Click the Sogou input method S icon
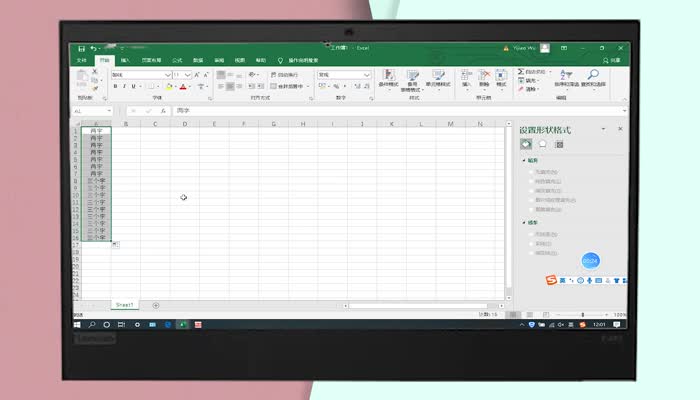Viewport: 700px width, 400px height. point(551,280)
